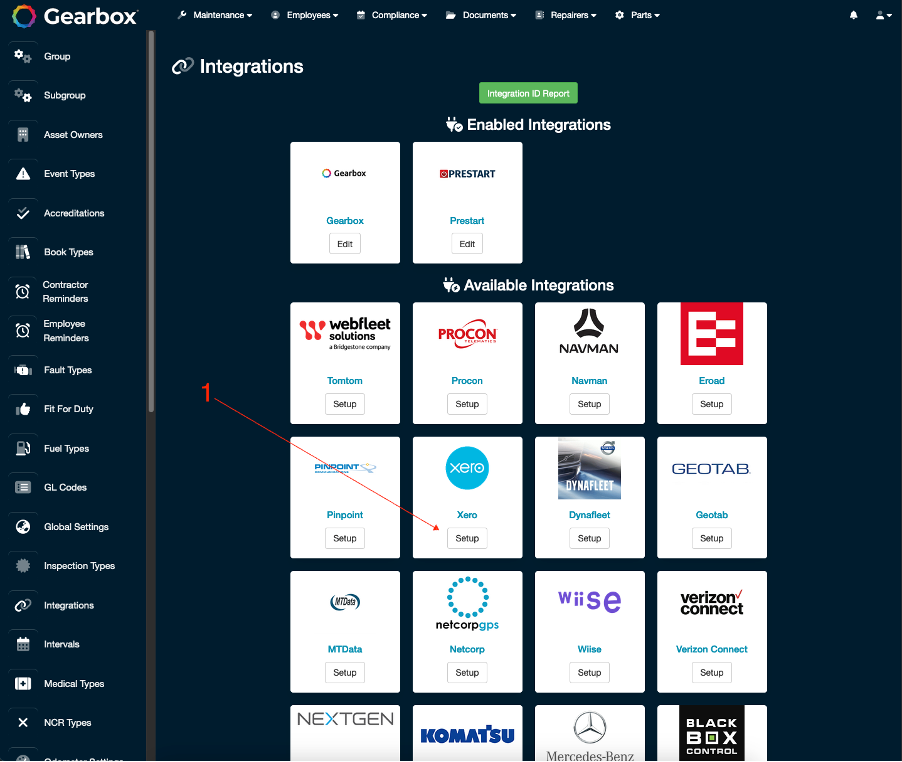
Task: Select Accreditations in the sidebar
Action: 75,213
